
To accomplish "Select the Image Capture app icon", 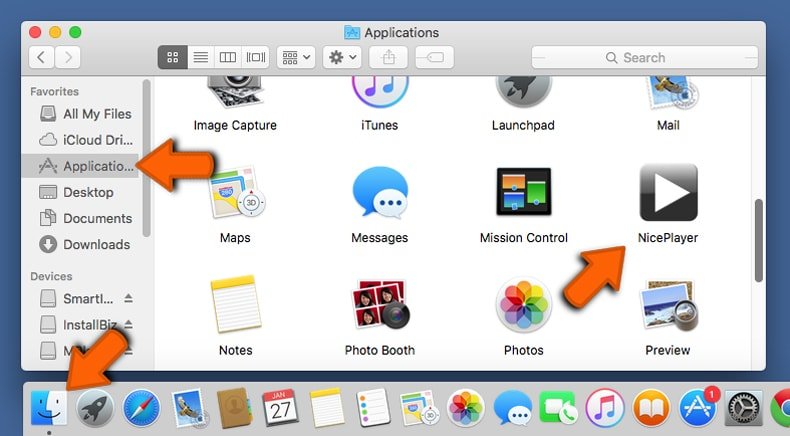I will 235,91.
